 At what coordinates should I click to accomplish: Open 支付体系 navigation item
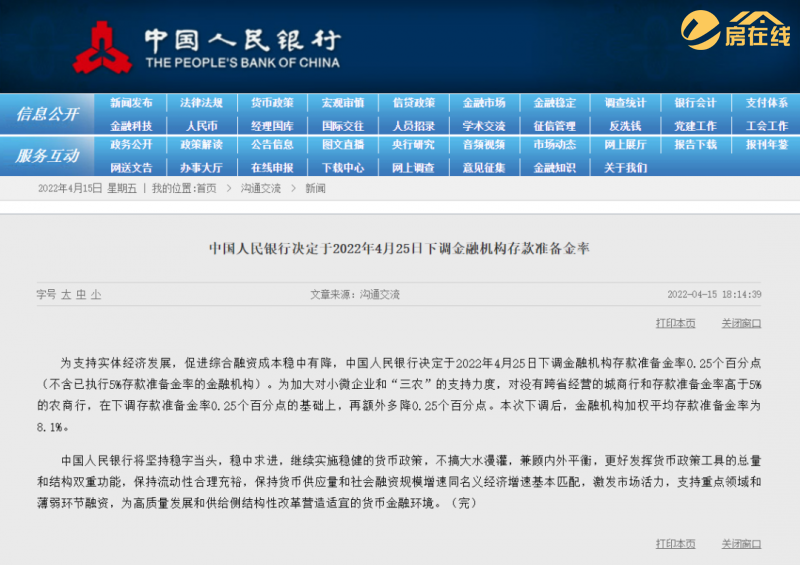click(766, 103)
